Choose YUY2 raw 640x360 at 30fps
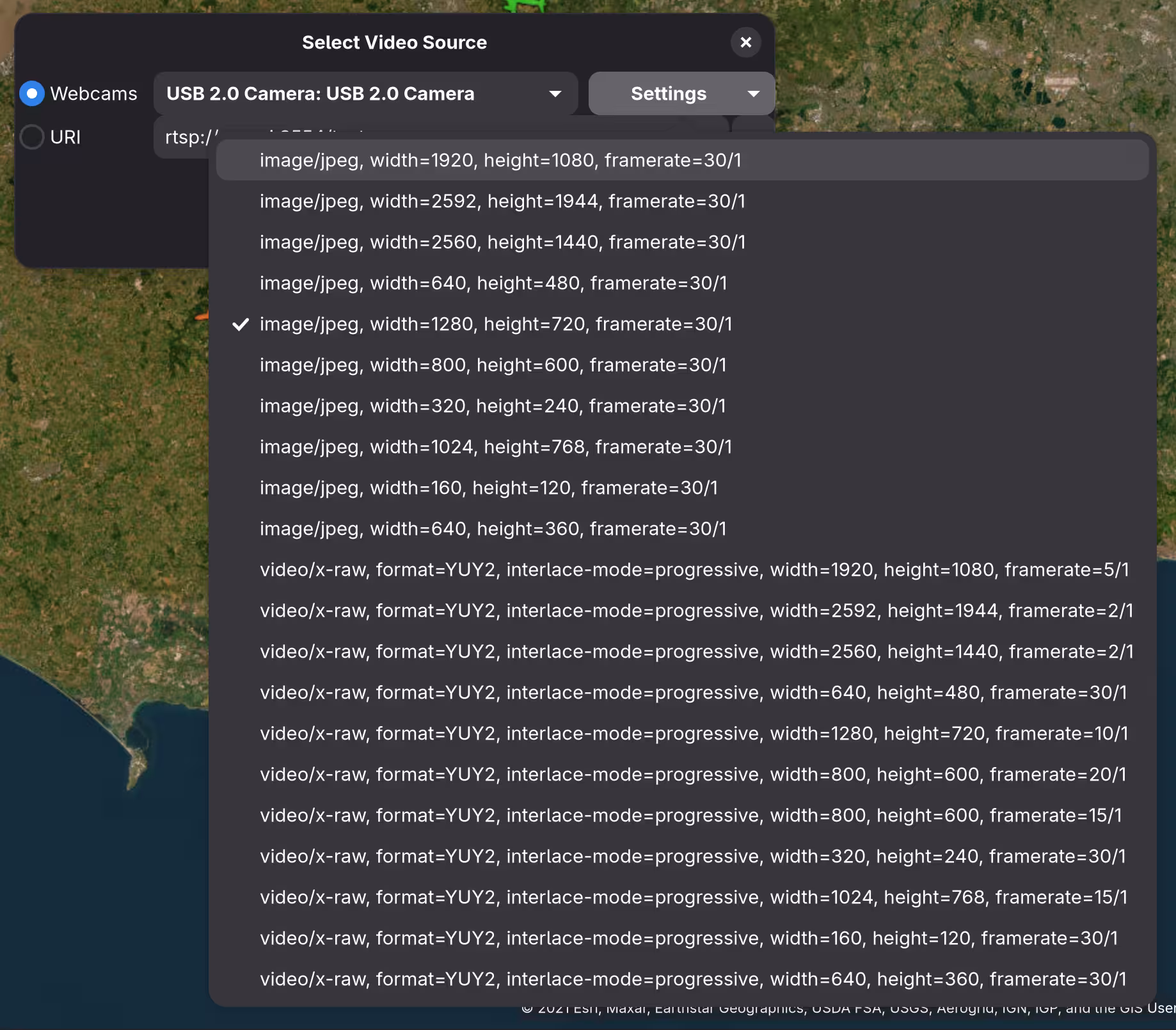 click(x=693, y=979)
